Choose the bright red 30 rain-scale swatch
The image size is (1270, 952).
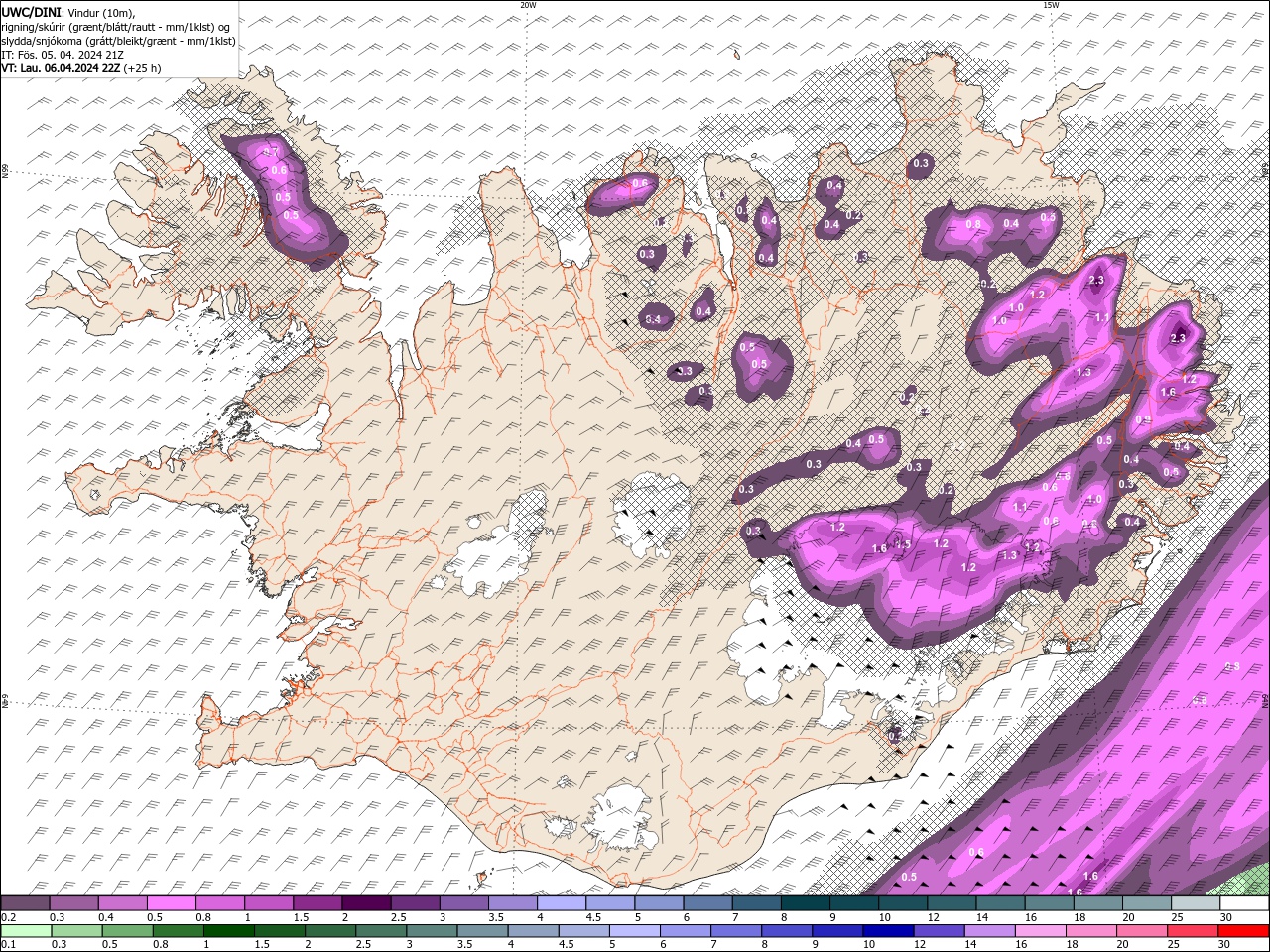(x=1242, y=930)
